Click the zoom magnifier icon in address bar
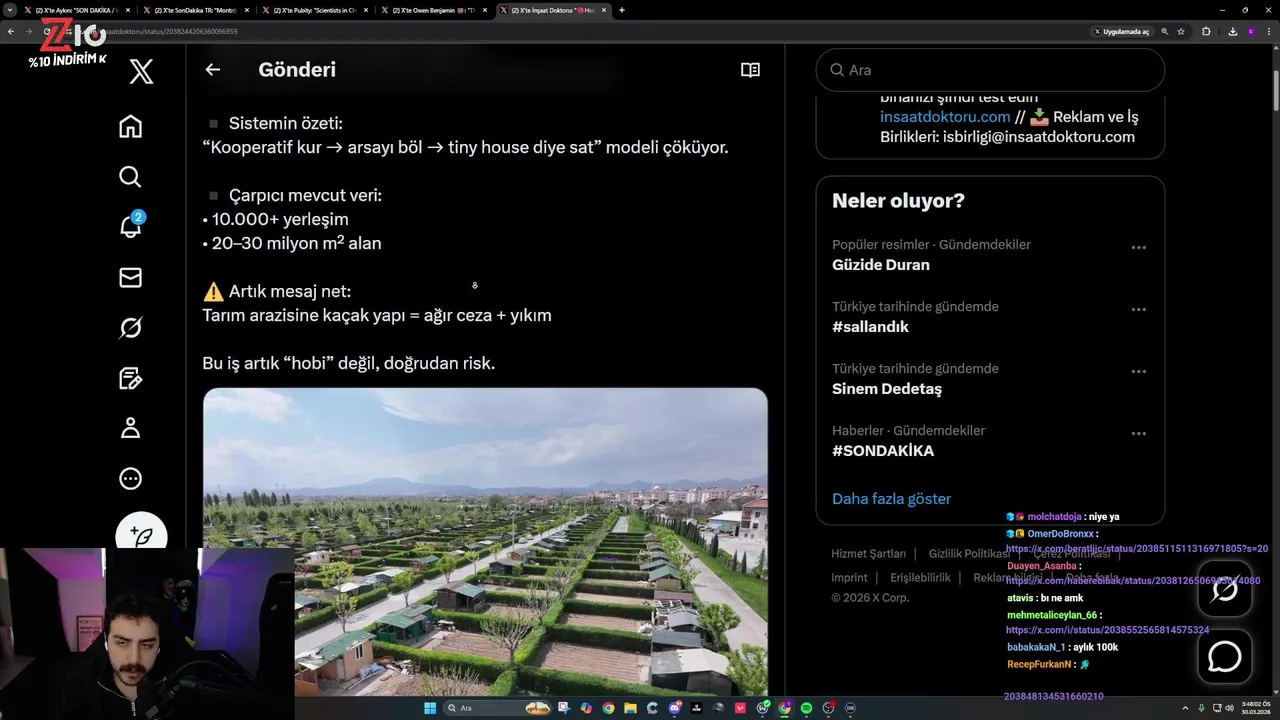 coord(1165,32)
